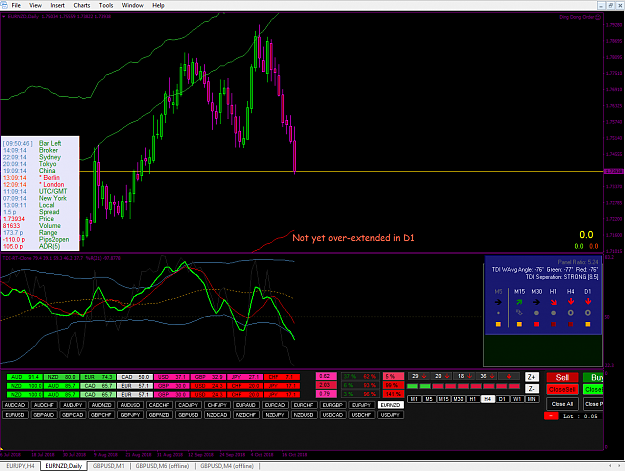Click the black right arrow under M30
Screen dimensions: 625x471
537,302
